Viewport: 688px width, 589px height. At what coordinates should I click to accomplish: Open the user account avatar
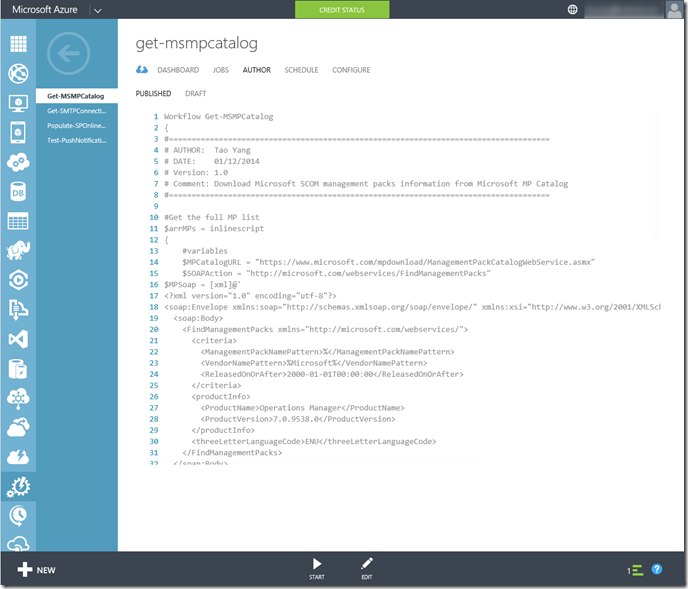coord(674,10)
